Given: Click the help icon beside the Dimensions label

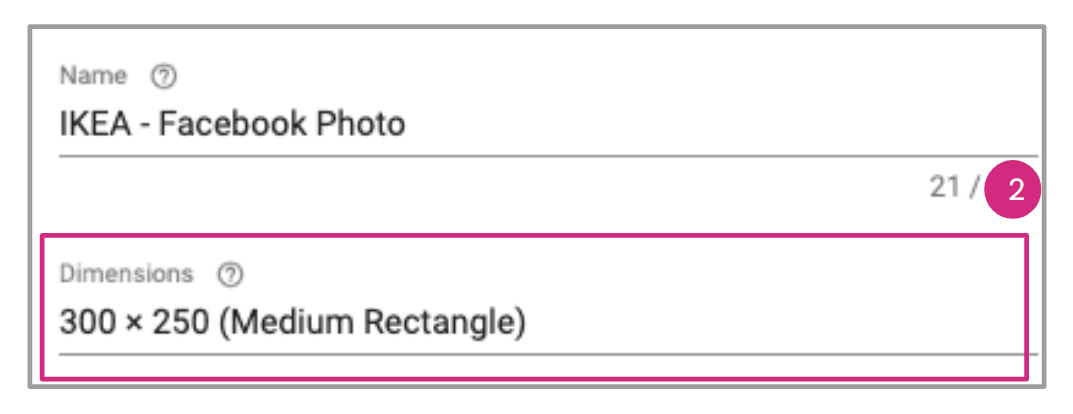Looking at the screenshot, I should point(231,273).
